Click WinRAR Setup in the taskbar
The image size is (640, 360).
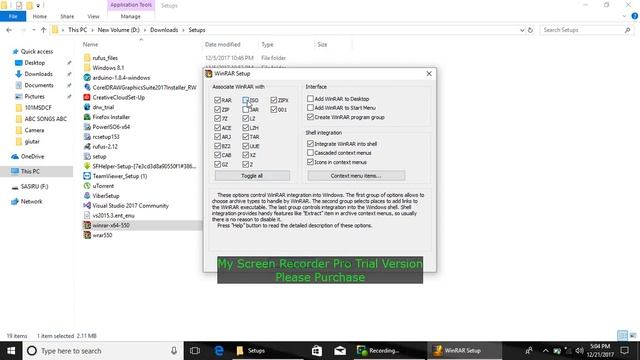tap(464, 351)
